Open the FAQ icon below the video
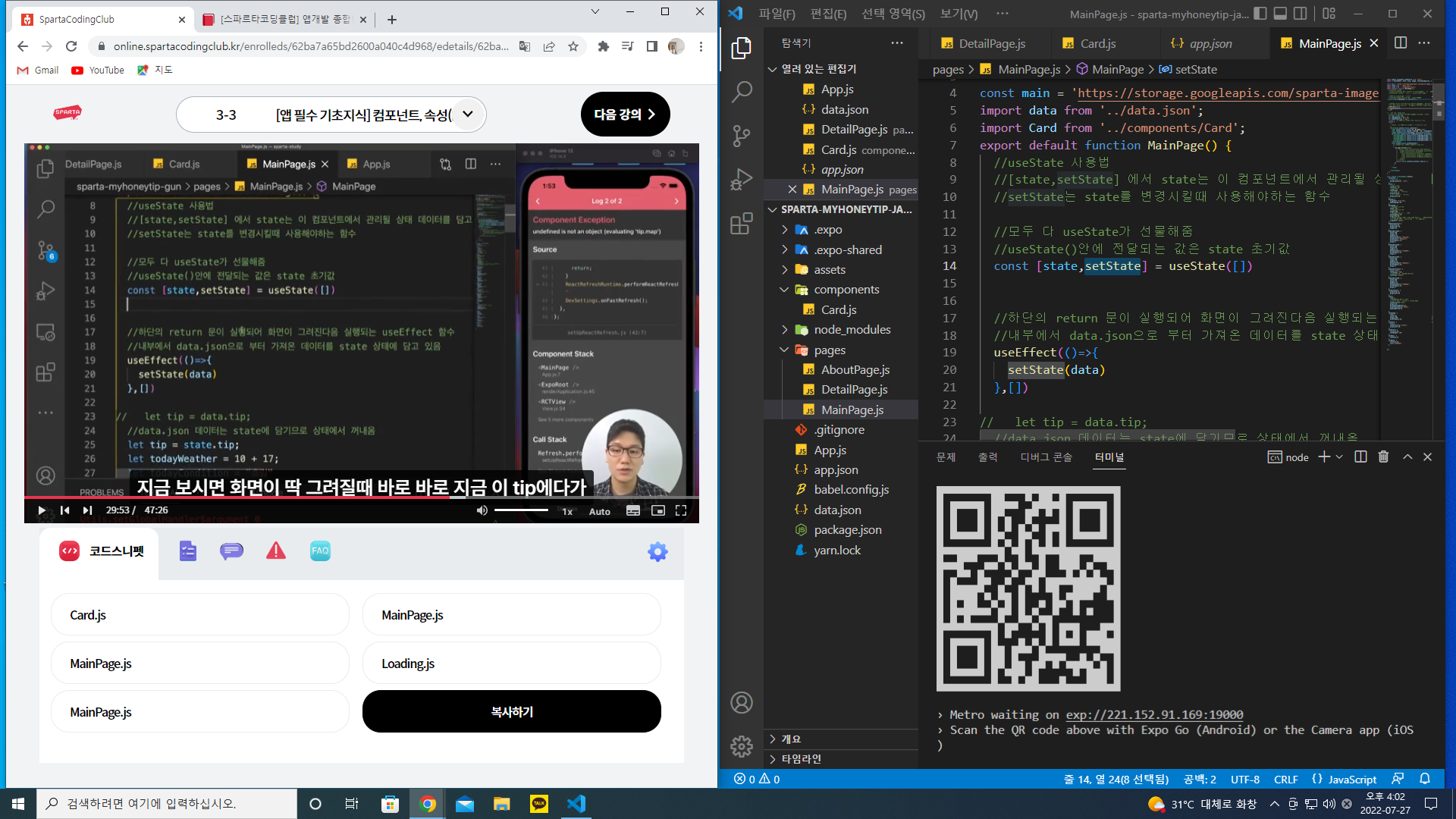Image resolution: width=1456 pixels, height=819 pixels. (x=320, y=551)
